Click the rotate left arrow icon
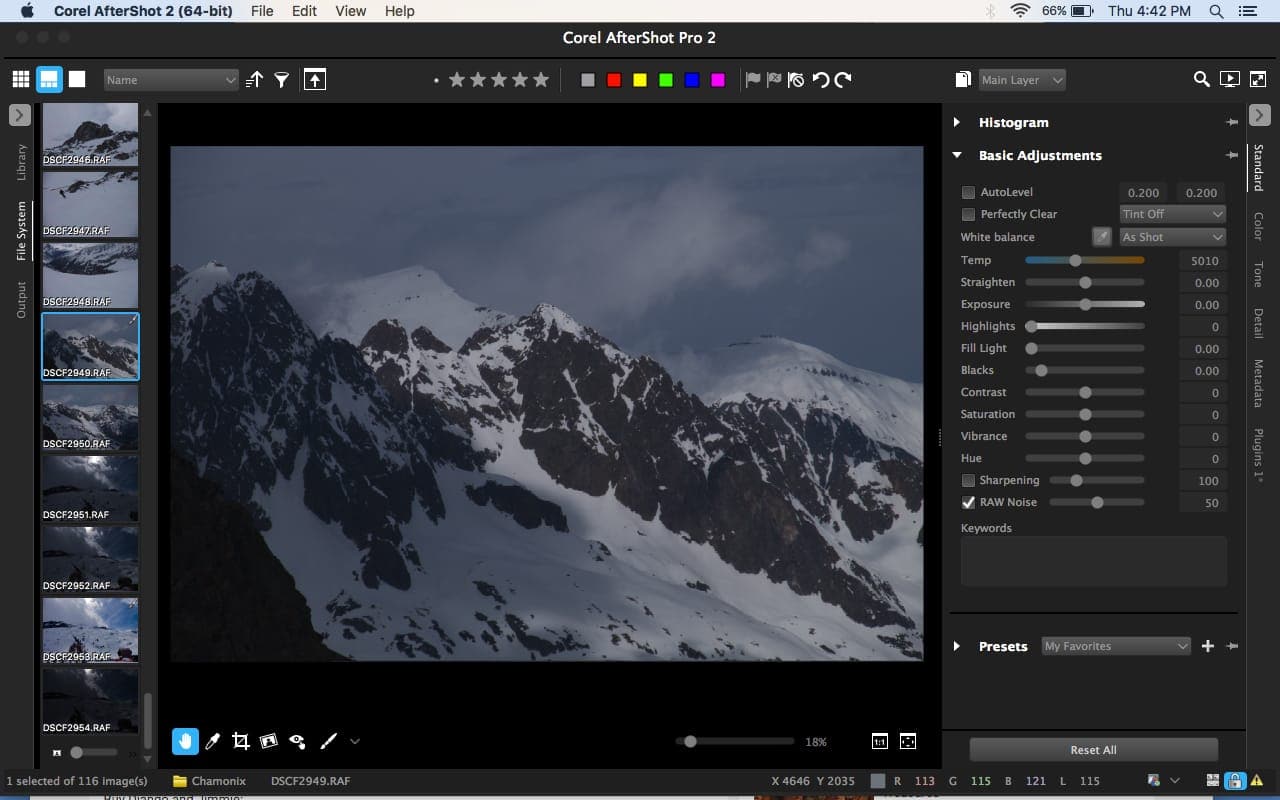 [820, 80]
